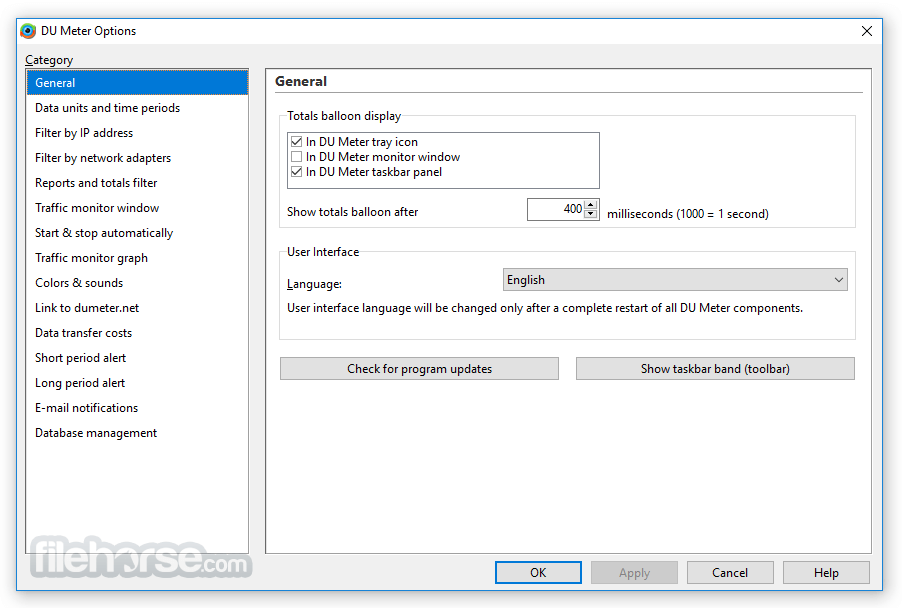Click the balloon delay milliseconds field

(556, 209)
